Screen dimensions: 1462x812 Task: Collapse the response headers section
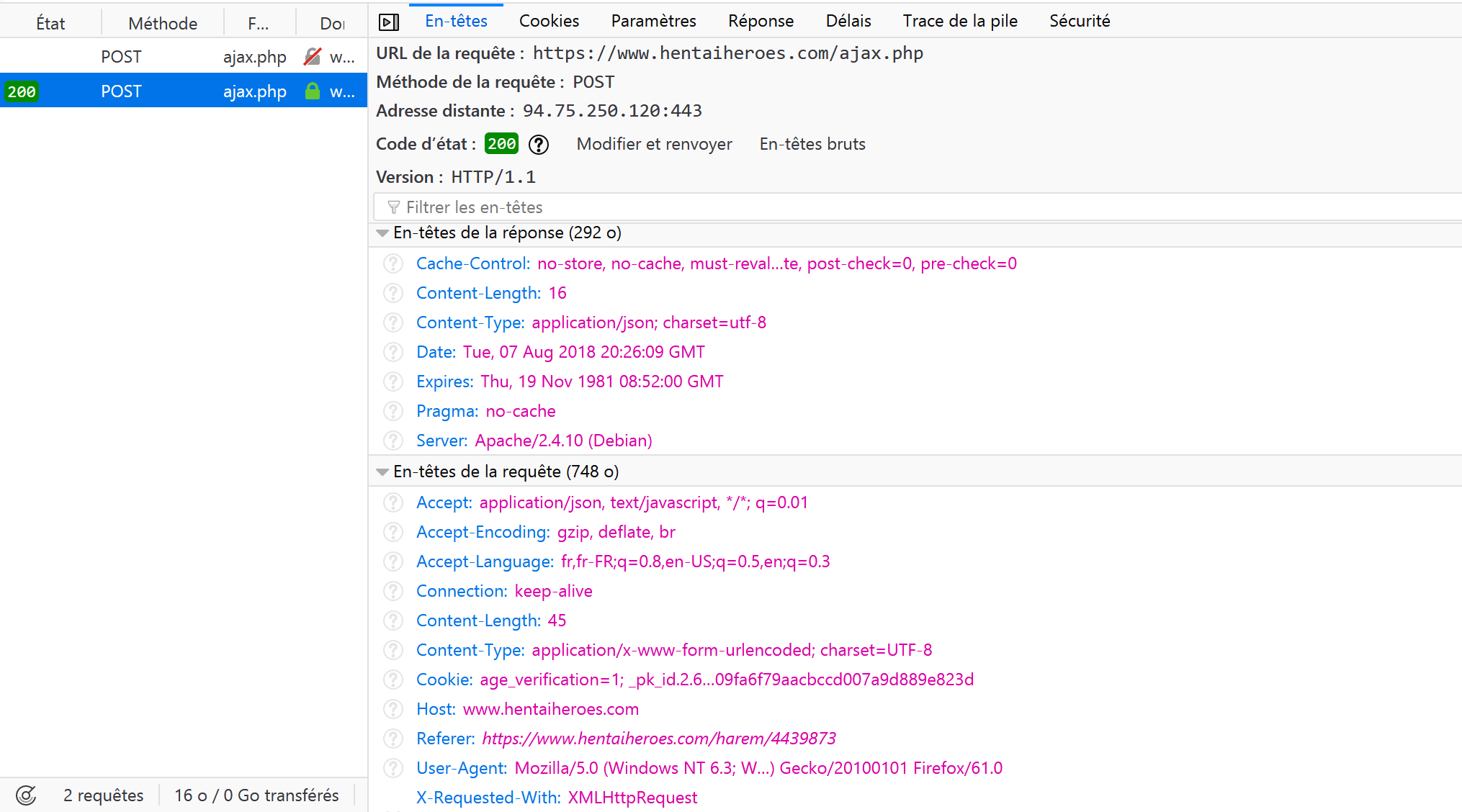[x=382, y=233]
